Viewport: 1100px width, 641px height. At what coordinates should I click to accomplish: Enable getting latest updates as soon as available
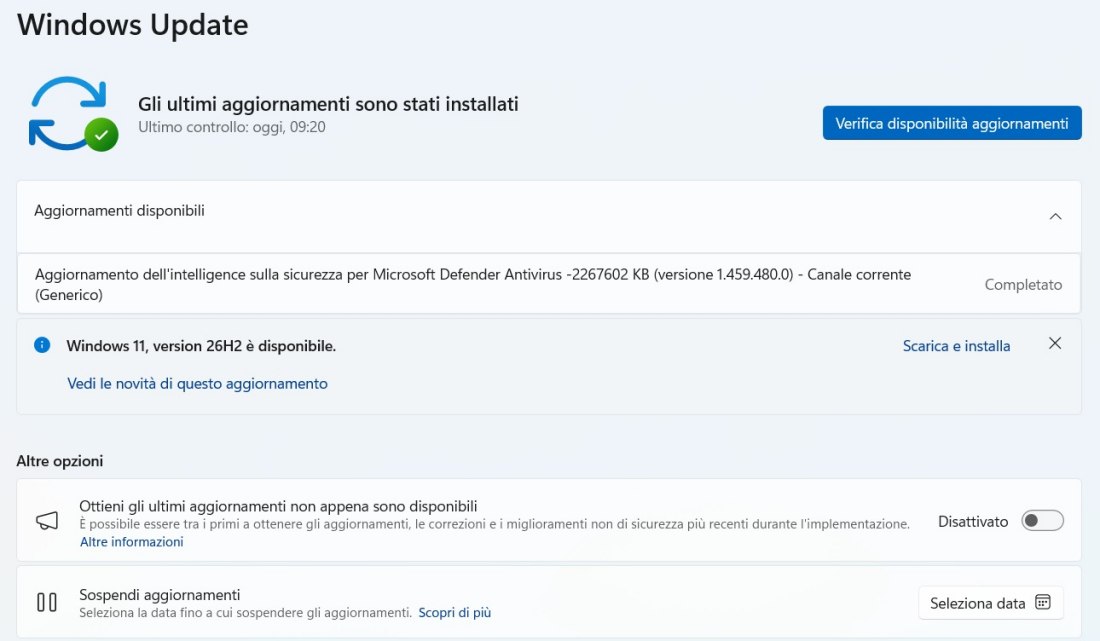(1042, 521)
